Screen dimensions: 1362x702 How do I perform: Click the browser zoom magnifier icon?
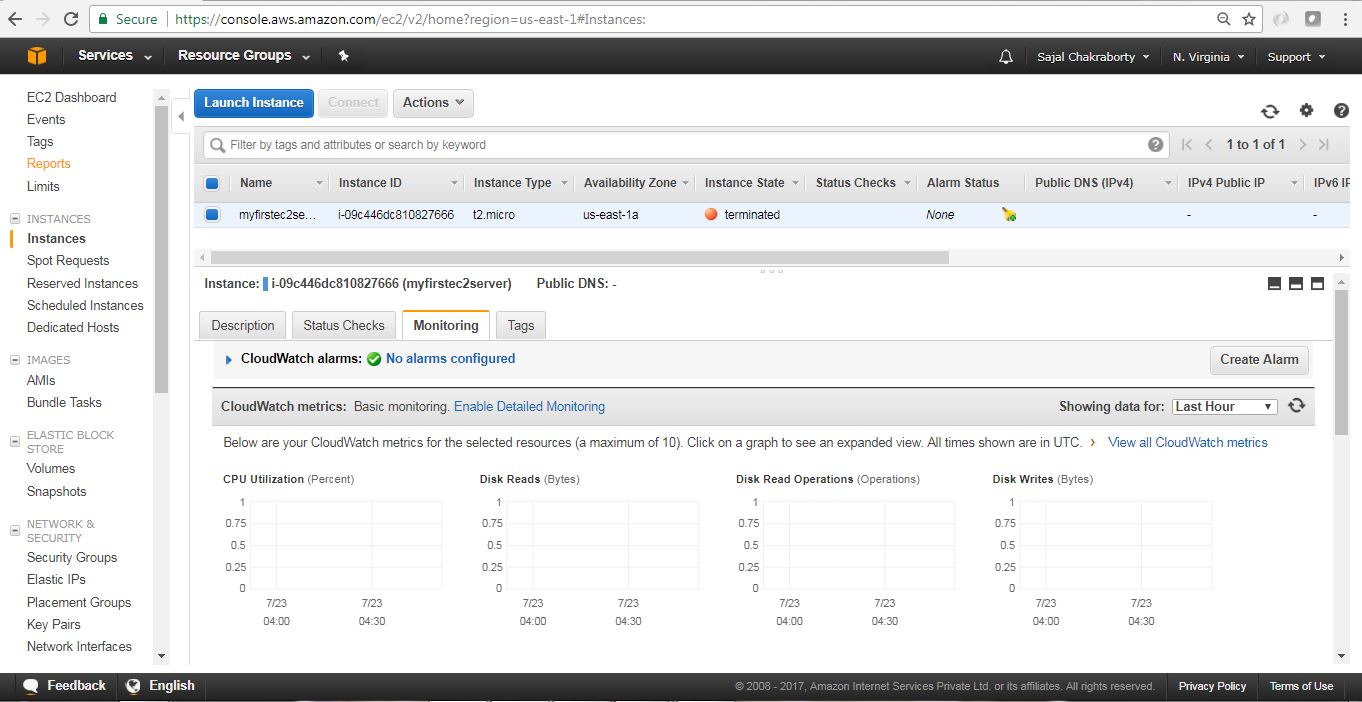click(x=1223, y=19)
